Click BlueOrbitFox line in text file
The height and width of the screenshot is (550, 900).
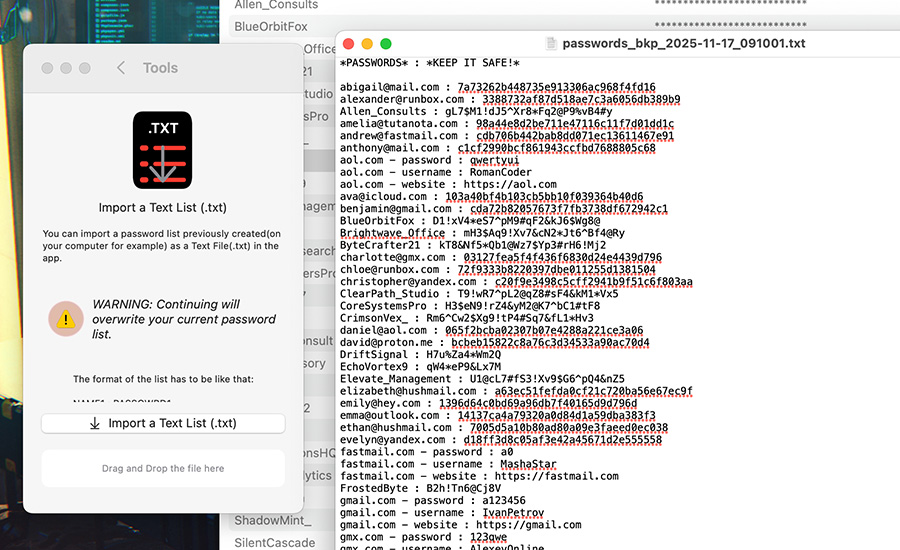470,221
